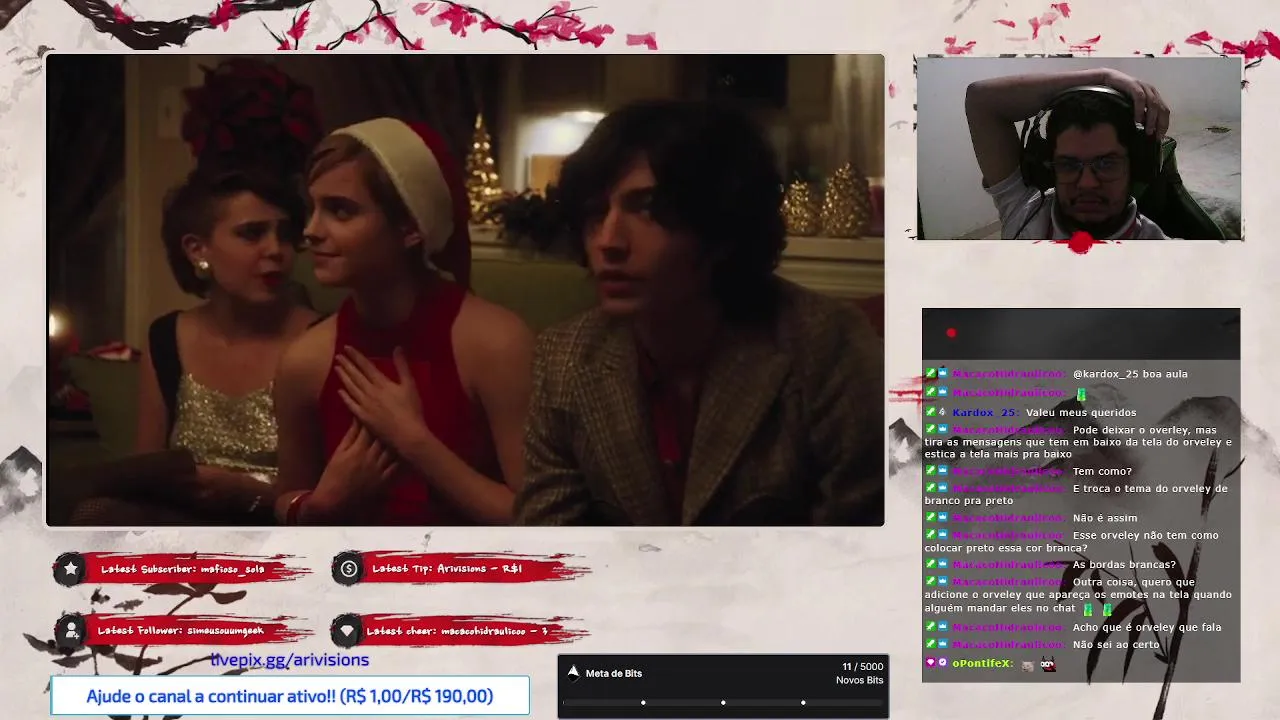
Task: Click the "Latest Tip: Arivisions - R$1" label
Action: coord(447,569)
